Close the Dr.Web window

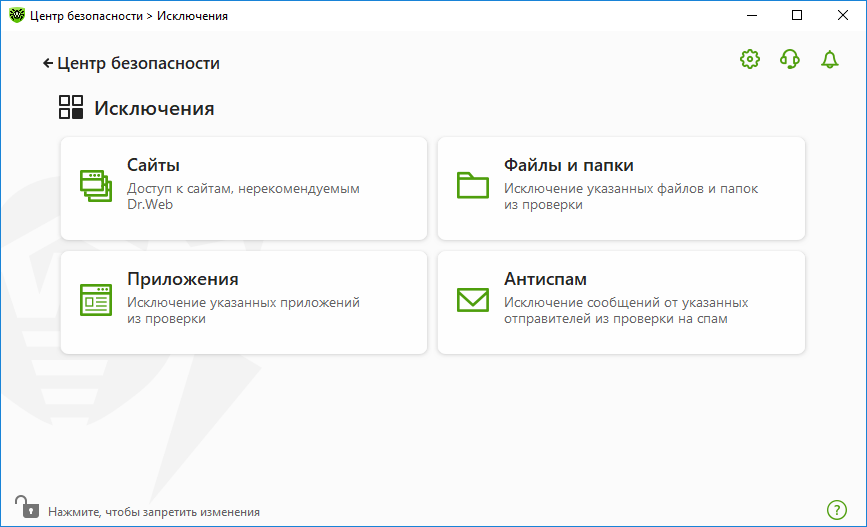tap(843, 15)
